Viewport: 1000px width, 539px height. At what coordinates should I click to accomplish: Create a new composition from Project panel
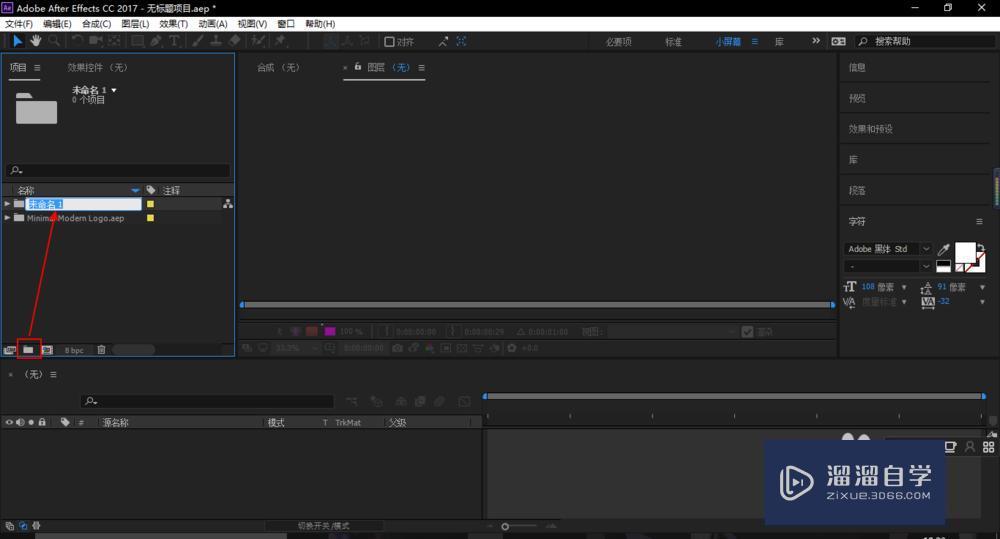pyautogui.click(x=47, y=350)
